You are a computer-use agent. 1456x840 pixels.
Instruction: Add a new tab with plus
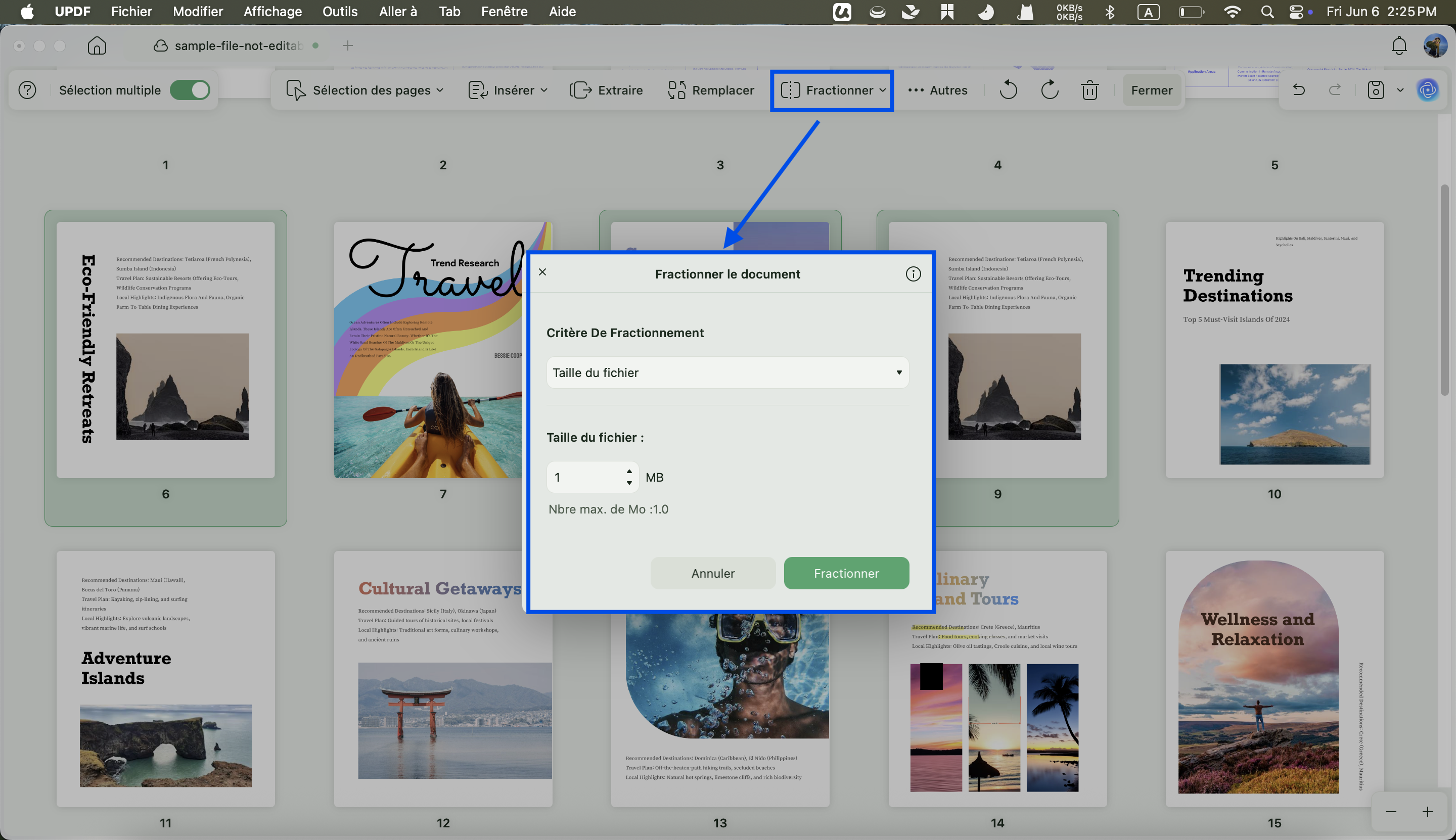(x=347, y=45)
